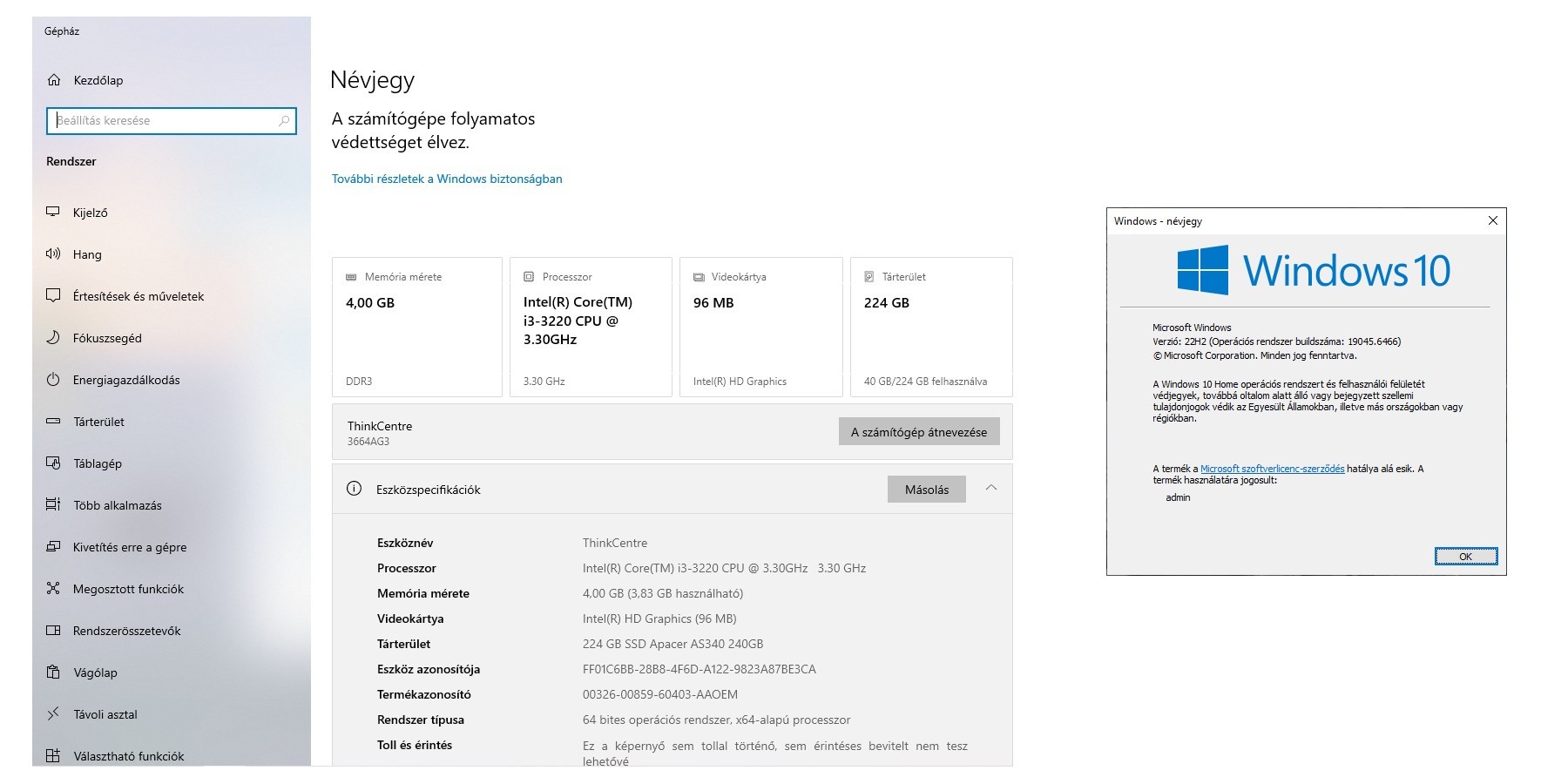Click the Hang speaker icon
This screenshot has width=1568, height=784.
click(53, 254)
